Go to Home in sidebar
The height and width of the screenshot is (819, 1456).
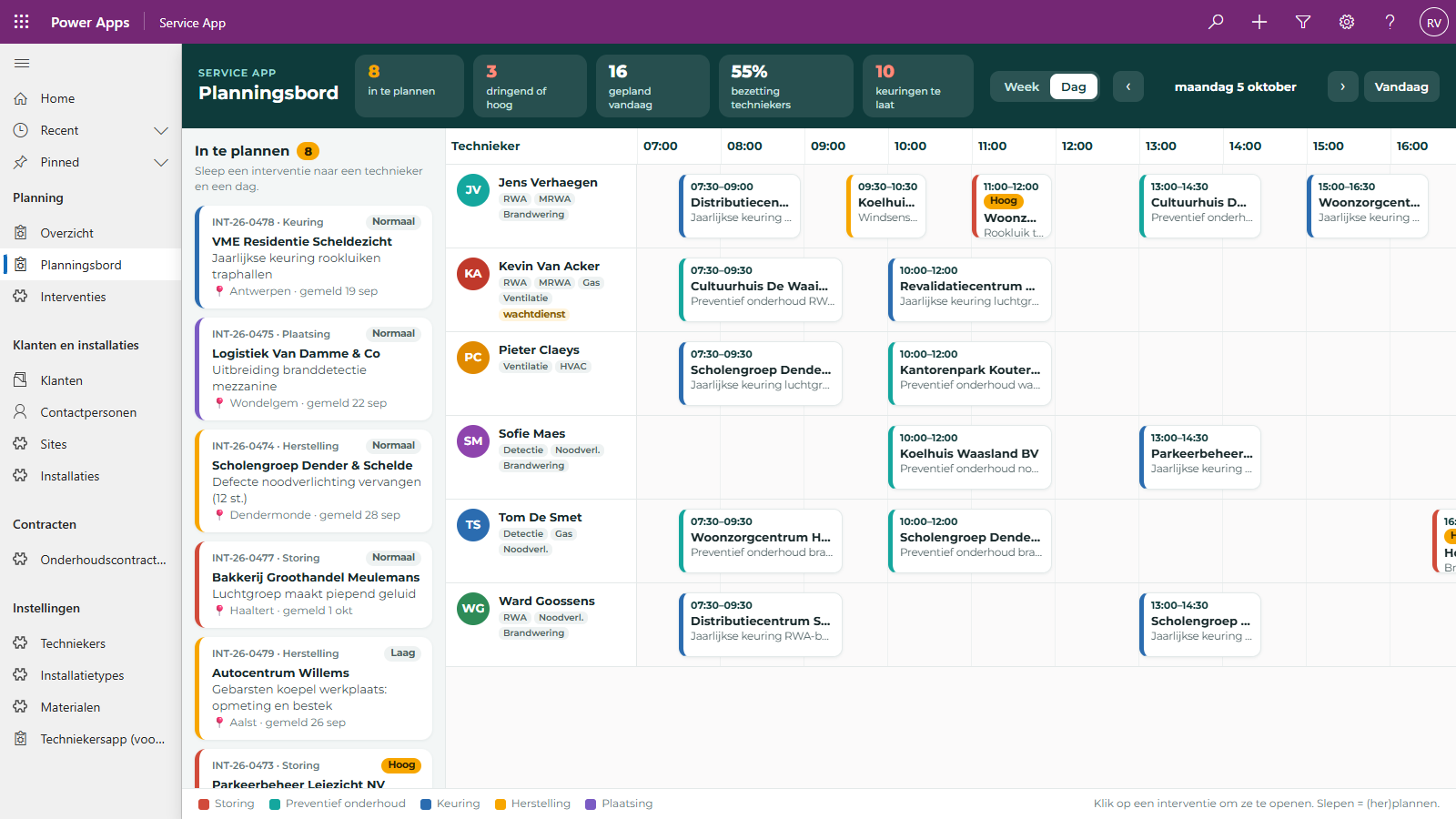(x=91, y=98)
